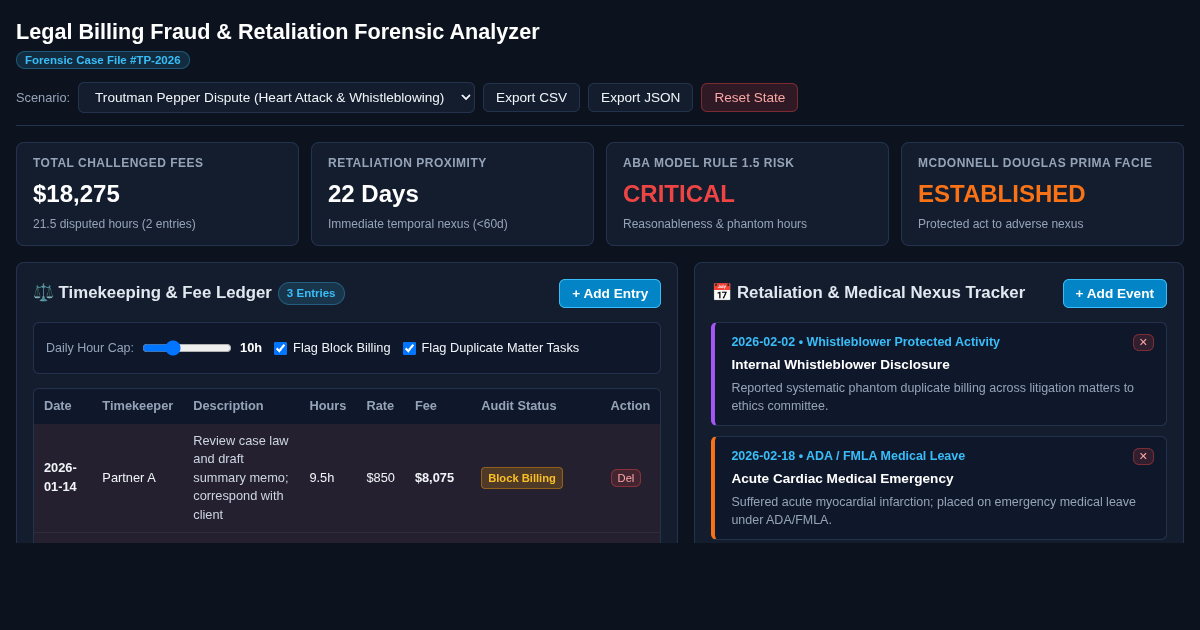Select the 2026-02-18 ADA / FMLA Medical Leave label
This screenshot has width=1200, height=630.
(x=848, y=456)
